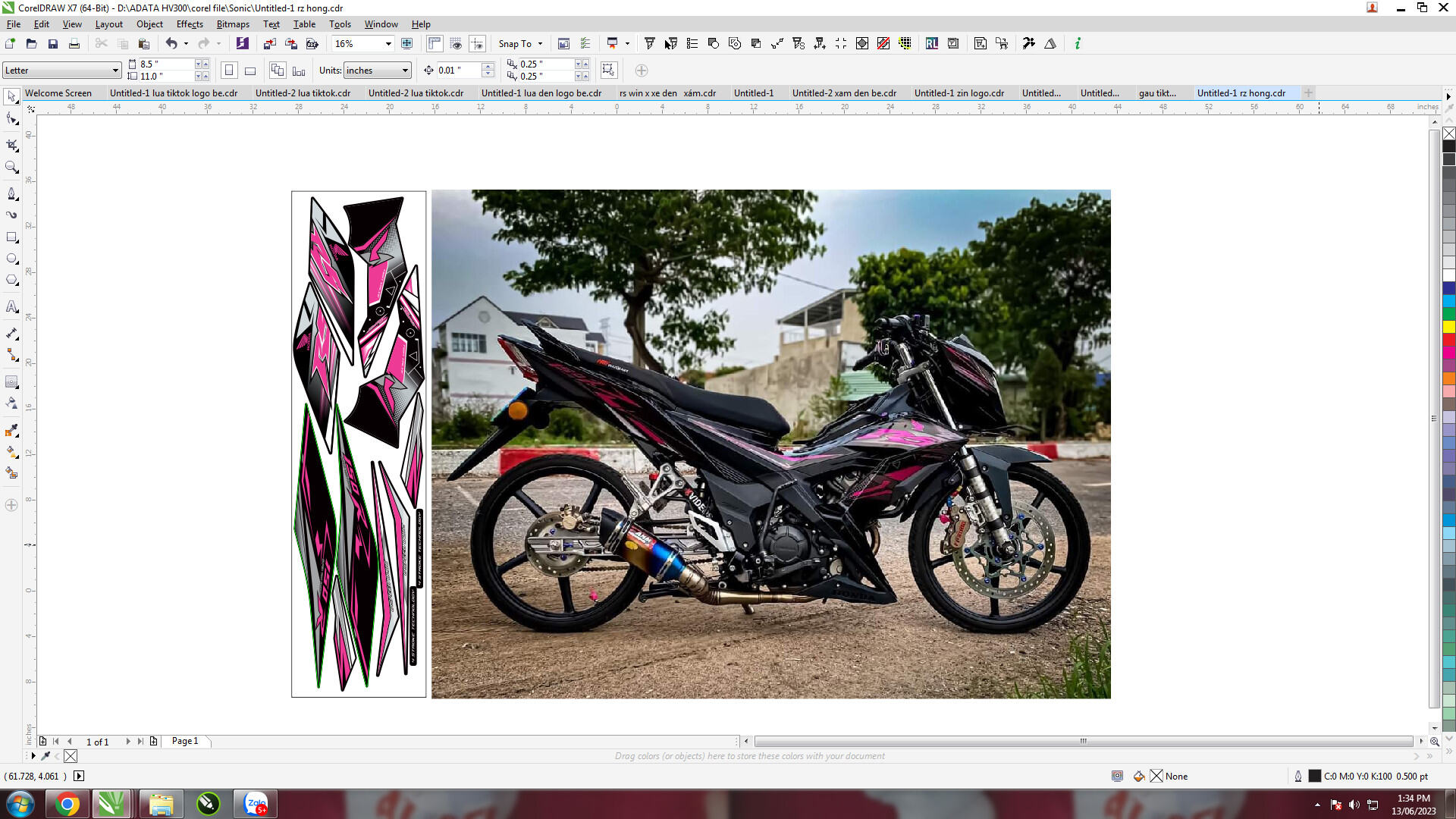The width and height of the screenshot is (1456, 819).
Task: Select the Transparency tool
Action: (11, 403)
